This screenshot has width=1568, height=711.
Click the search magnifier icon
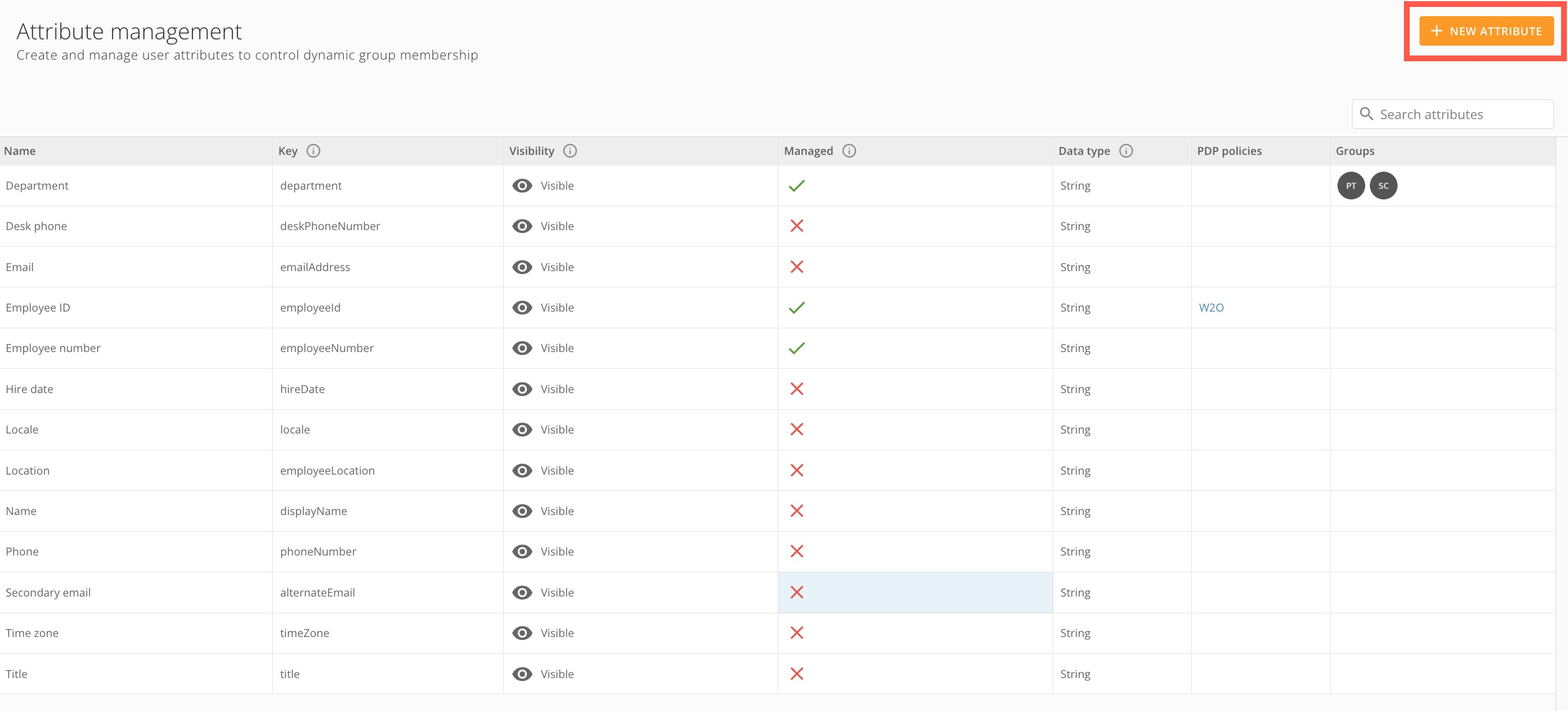click(1366, 114)
